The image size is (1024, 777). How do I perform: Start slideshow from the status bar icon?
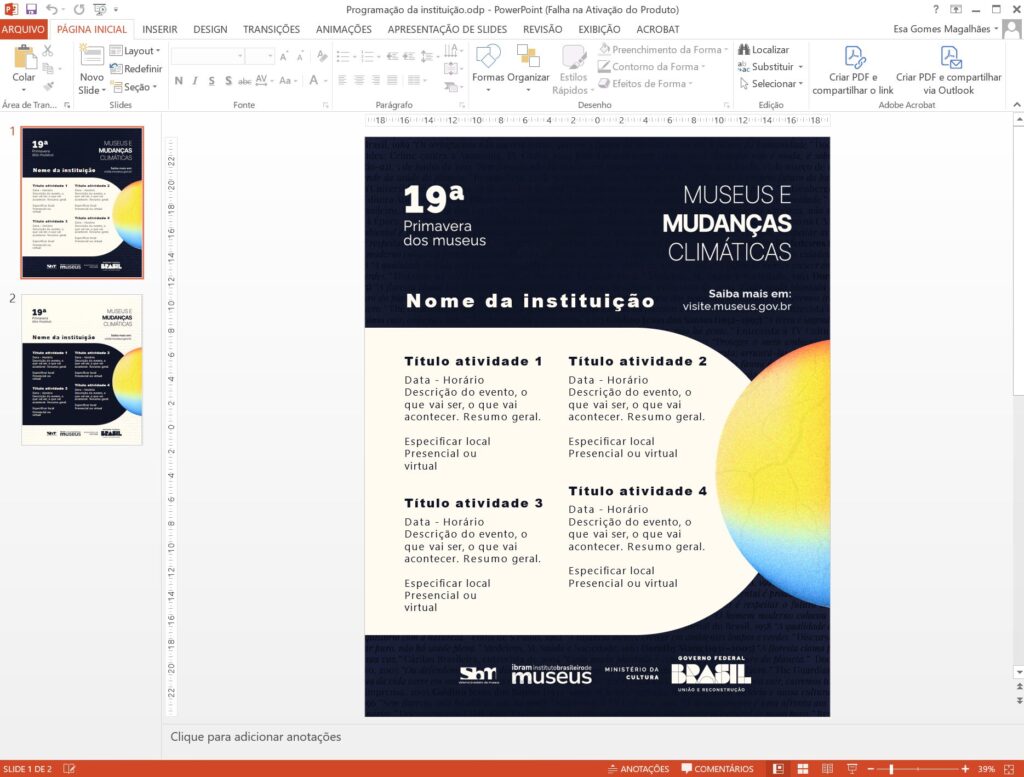tap(850, 769)
